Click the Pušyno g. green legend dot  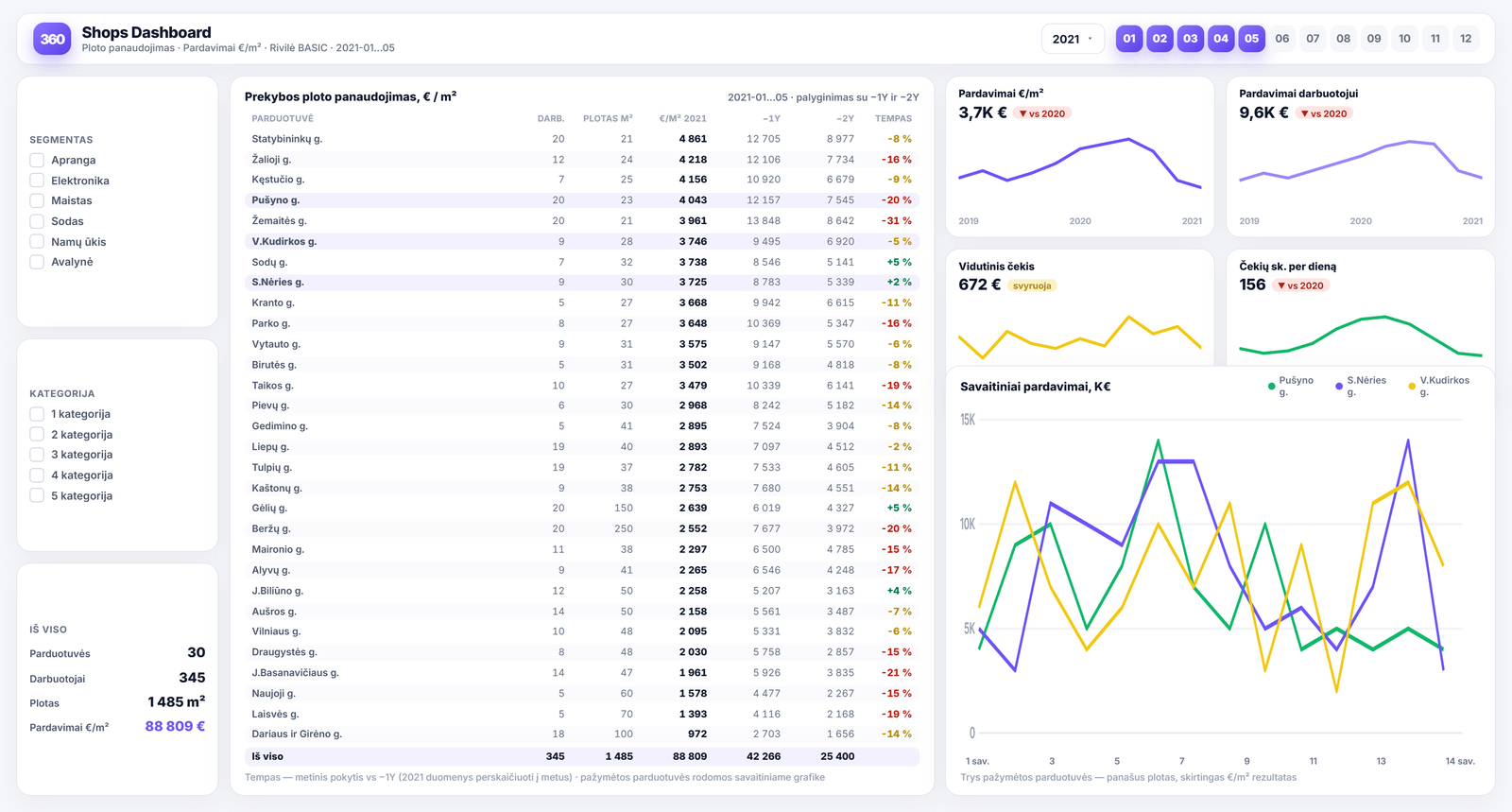point(1271,387)
